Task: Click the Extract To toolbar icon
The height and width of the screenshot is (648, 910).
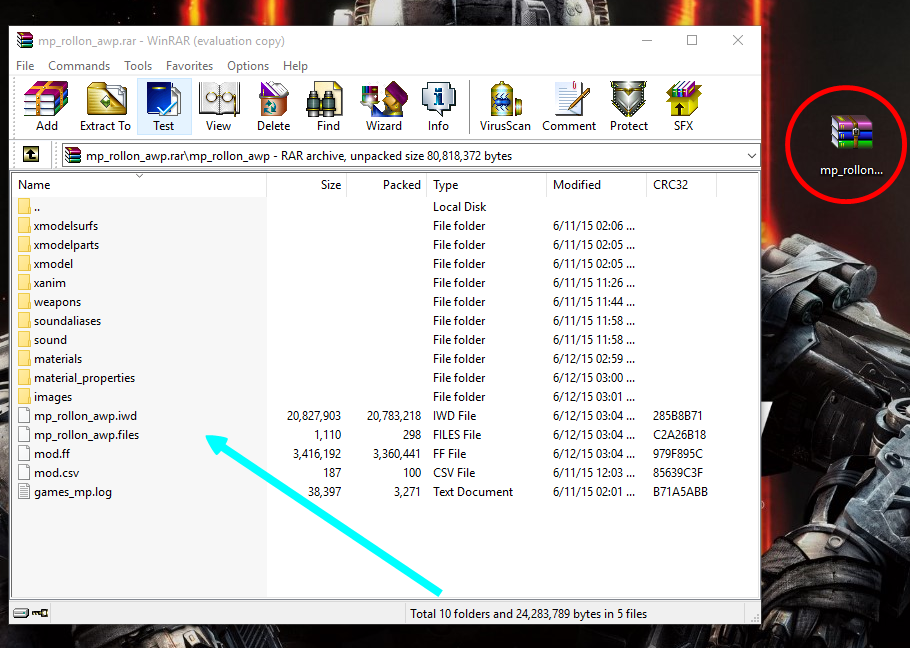Action: pyautogui.click(x=105, y=106)
